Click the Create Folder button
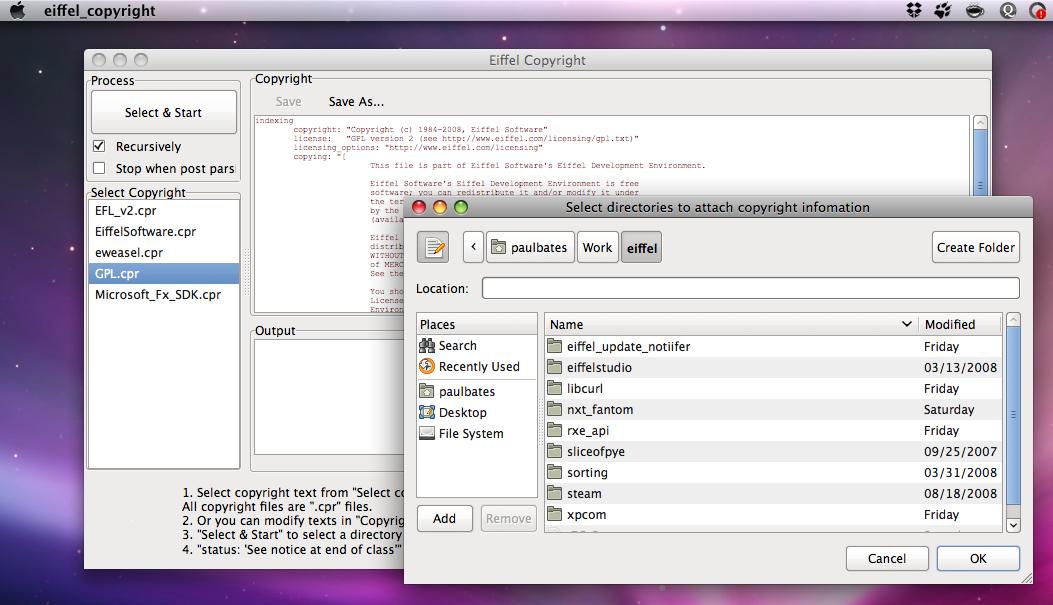The image size is (1053, 605). pyautogui.click(x=976, y=247)
